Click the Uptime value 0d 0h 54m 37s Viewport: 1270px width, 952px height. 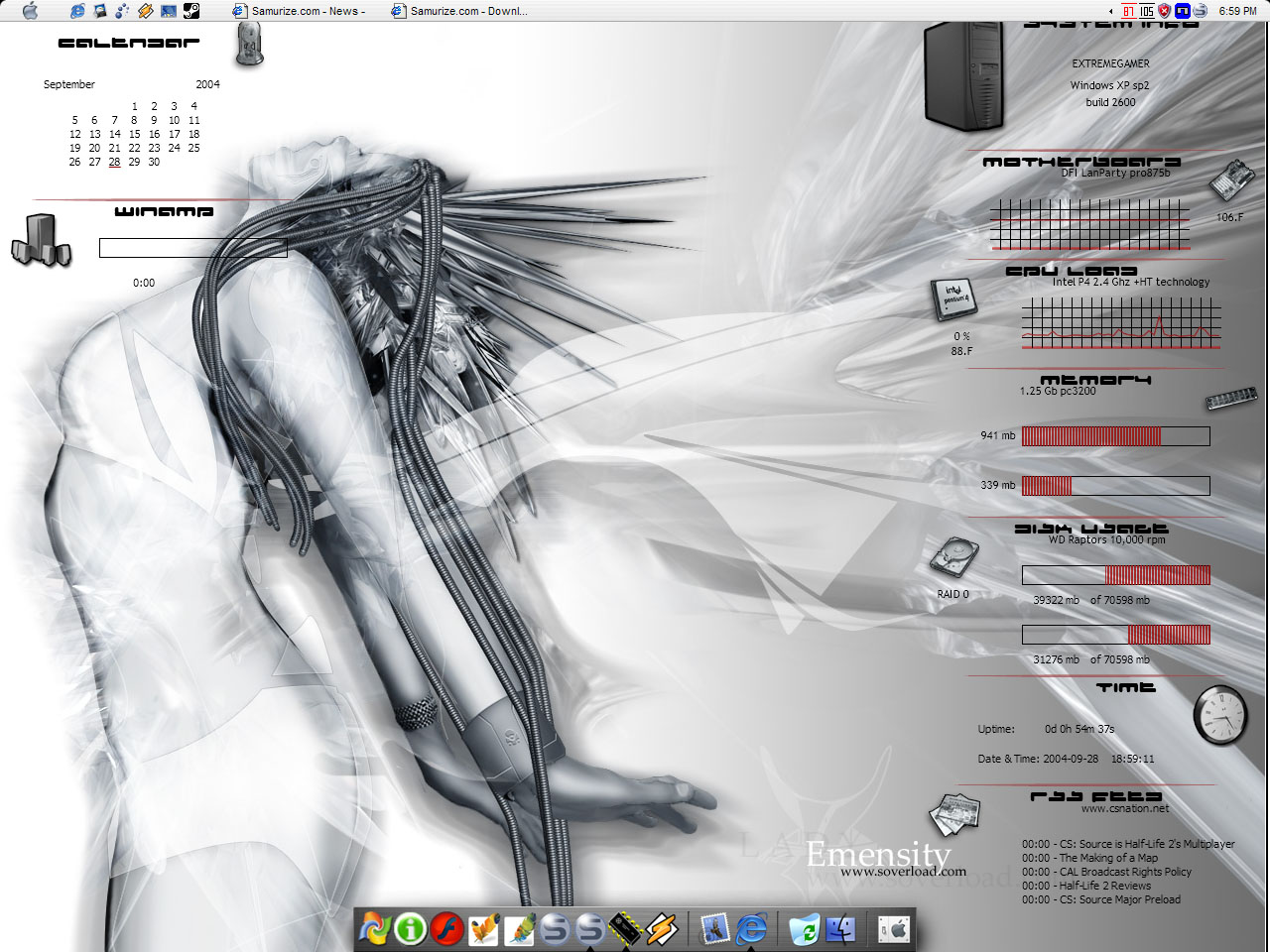click(x=1079, y=729)
